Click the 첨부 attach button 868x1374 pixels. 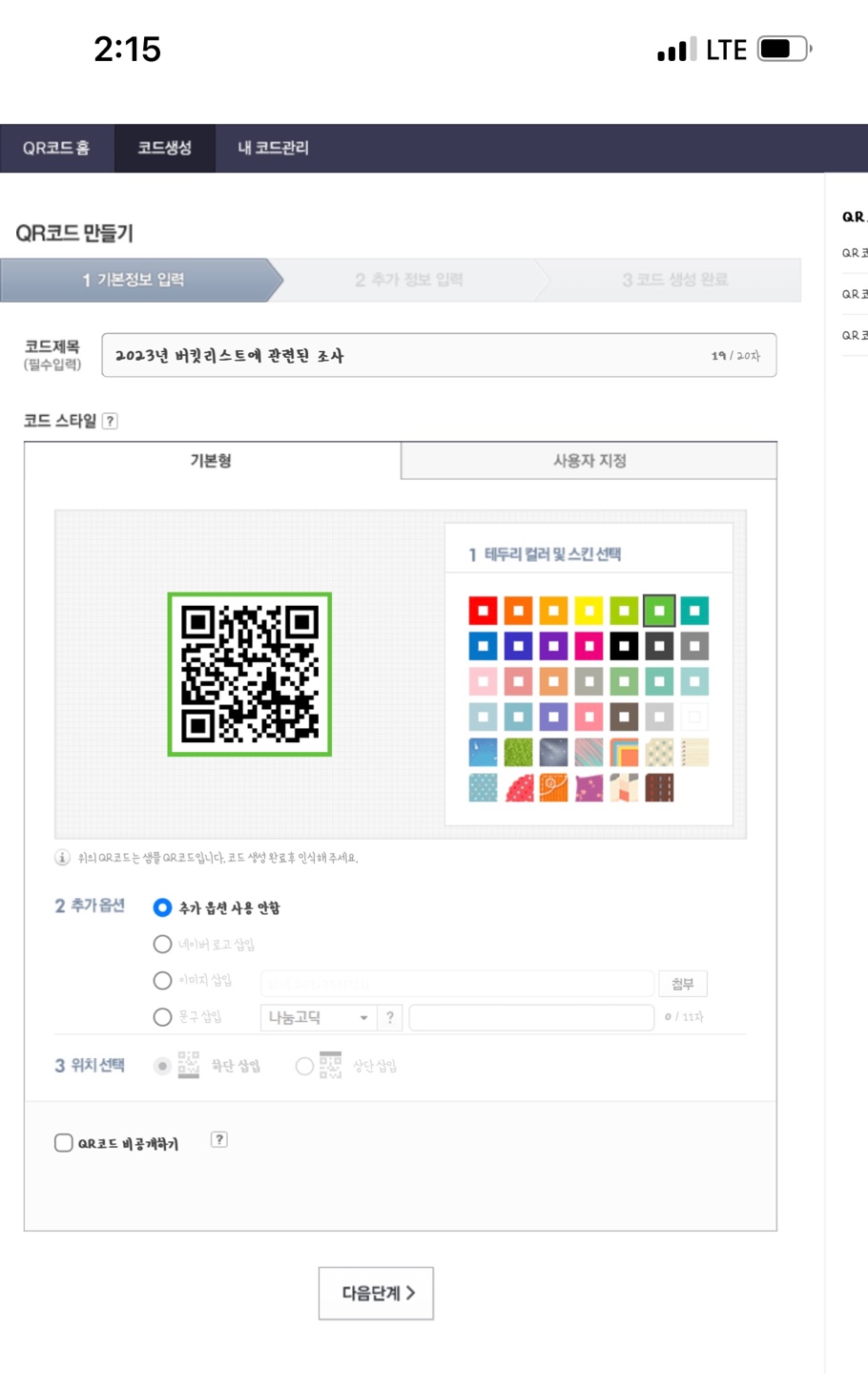683,983
